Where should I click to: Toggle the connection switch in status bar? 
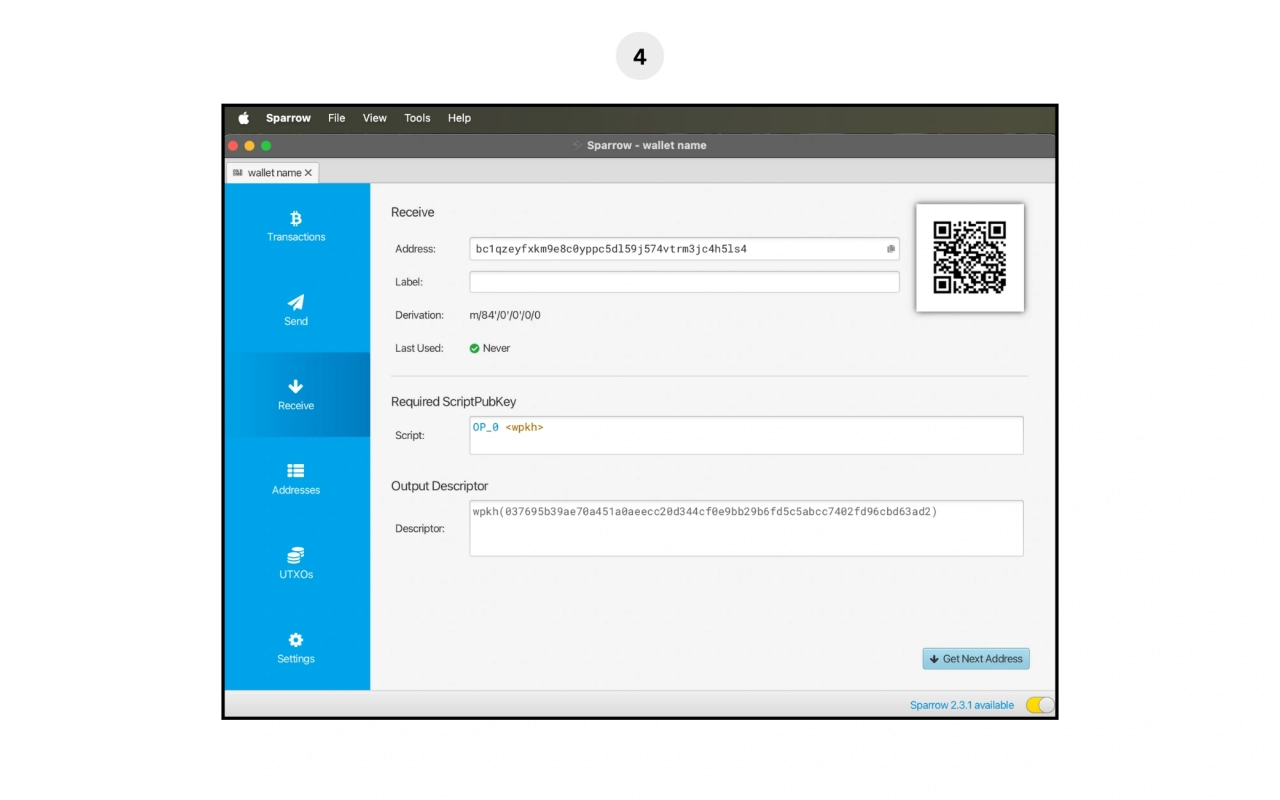[x=1040, y=705]
